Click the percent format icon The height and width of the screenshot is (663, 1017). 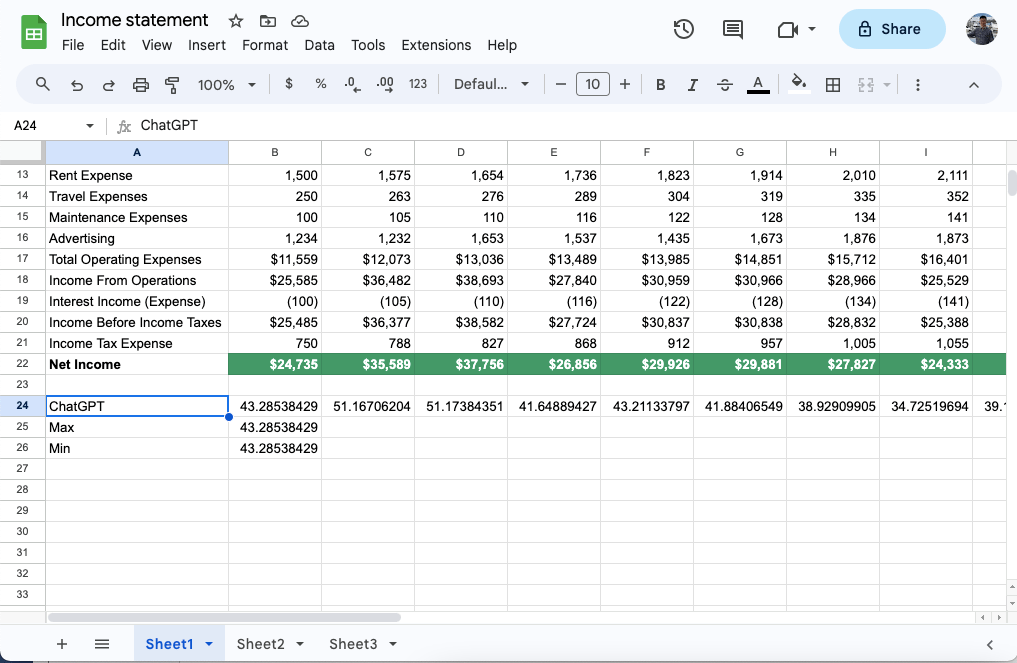click(321, 84)
